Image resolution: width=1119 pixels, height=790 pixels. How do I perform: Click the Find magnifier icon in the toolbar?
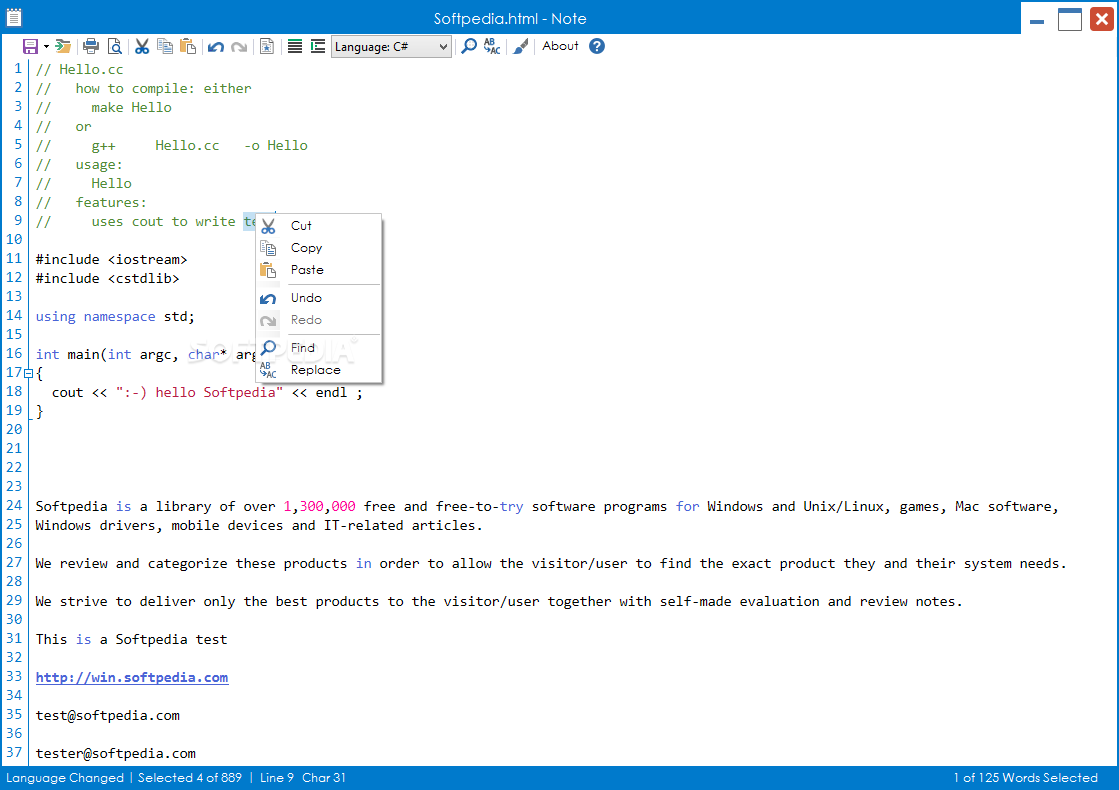[x=469, y=46]
